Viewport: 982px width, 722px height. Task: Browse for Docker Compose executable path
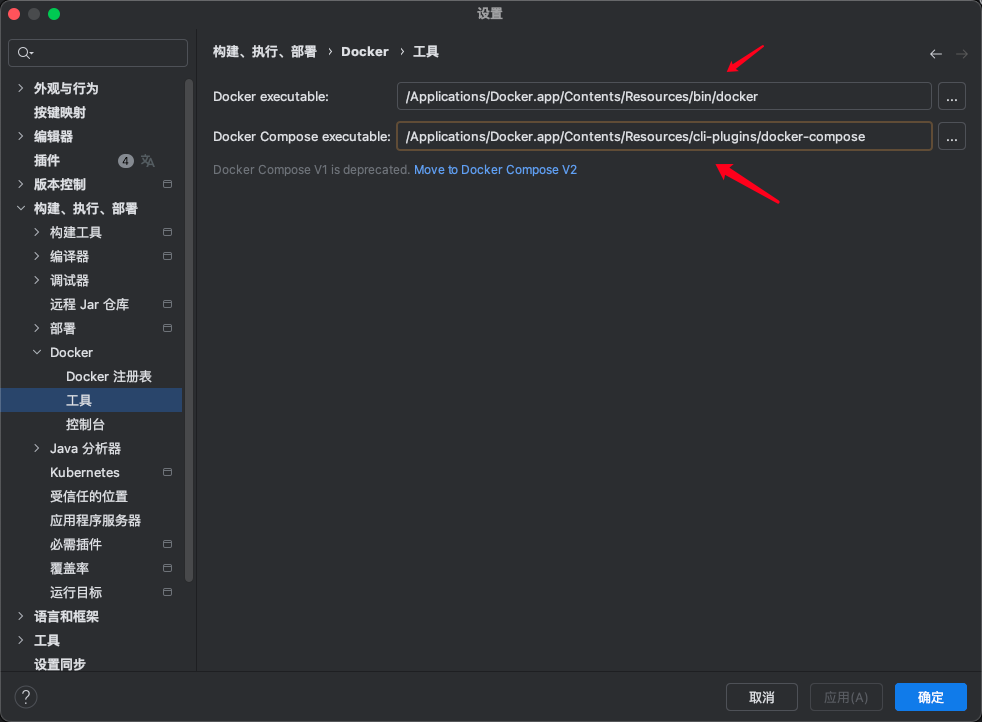[951, 137]
